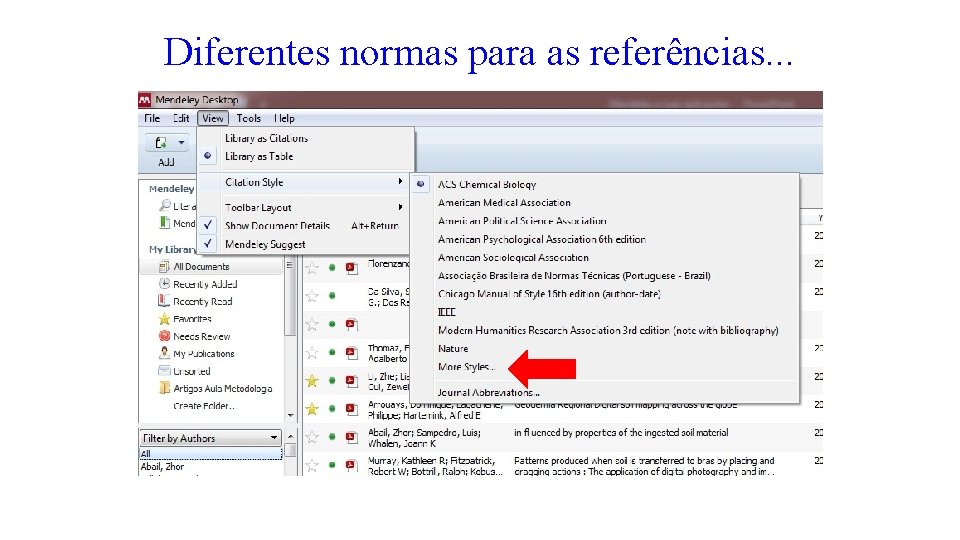Open the All Documents folder icon
Image resolution: width=960 pixels, height=540 pixels.
pos(163,266)
